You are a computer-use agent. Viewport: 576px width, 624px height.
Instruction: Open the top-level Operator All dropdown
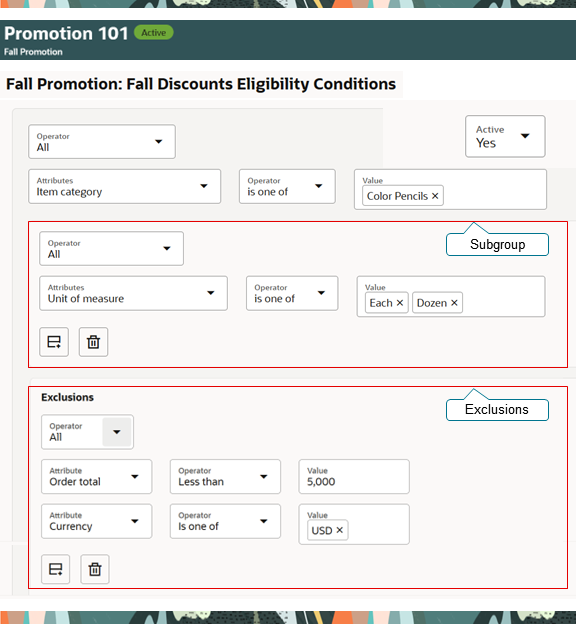(x=102, y=142)
